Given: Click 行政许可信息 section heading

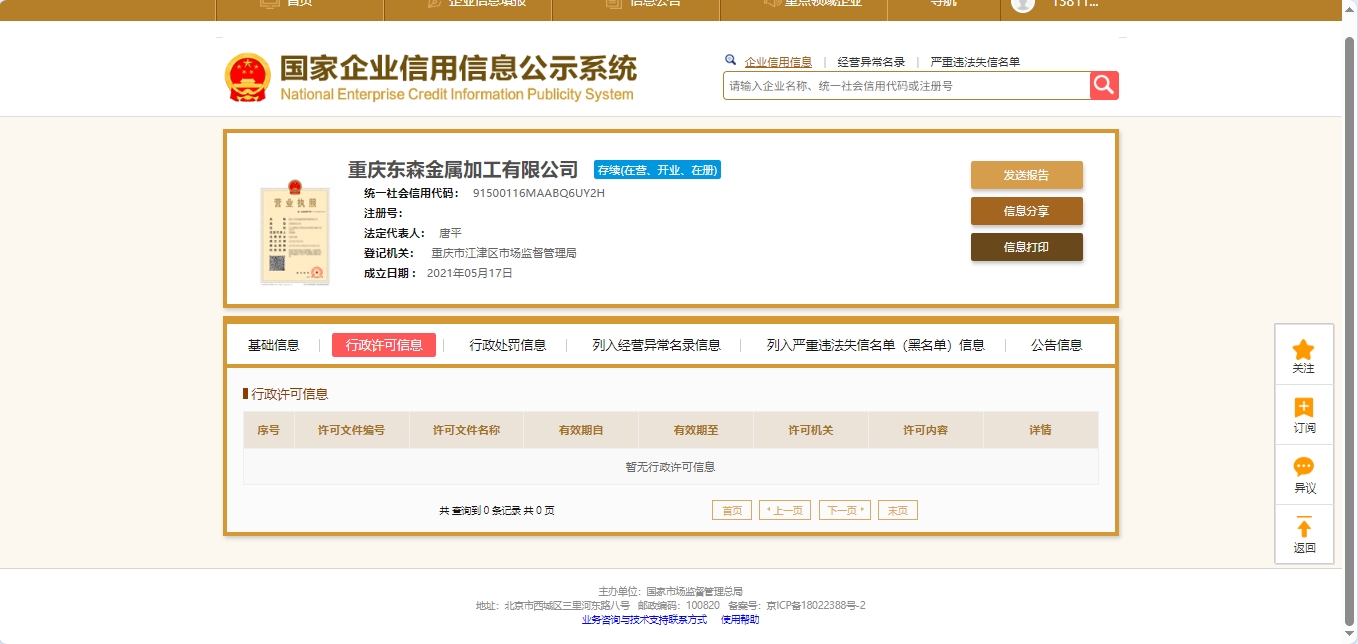Looking at the screenshot, I should [290, 394].
